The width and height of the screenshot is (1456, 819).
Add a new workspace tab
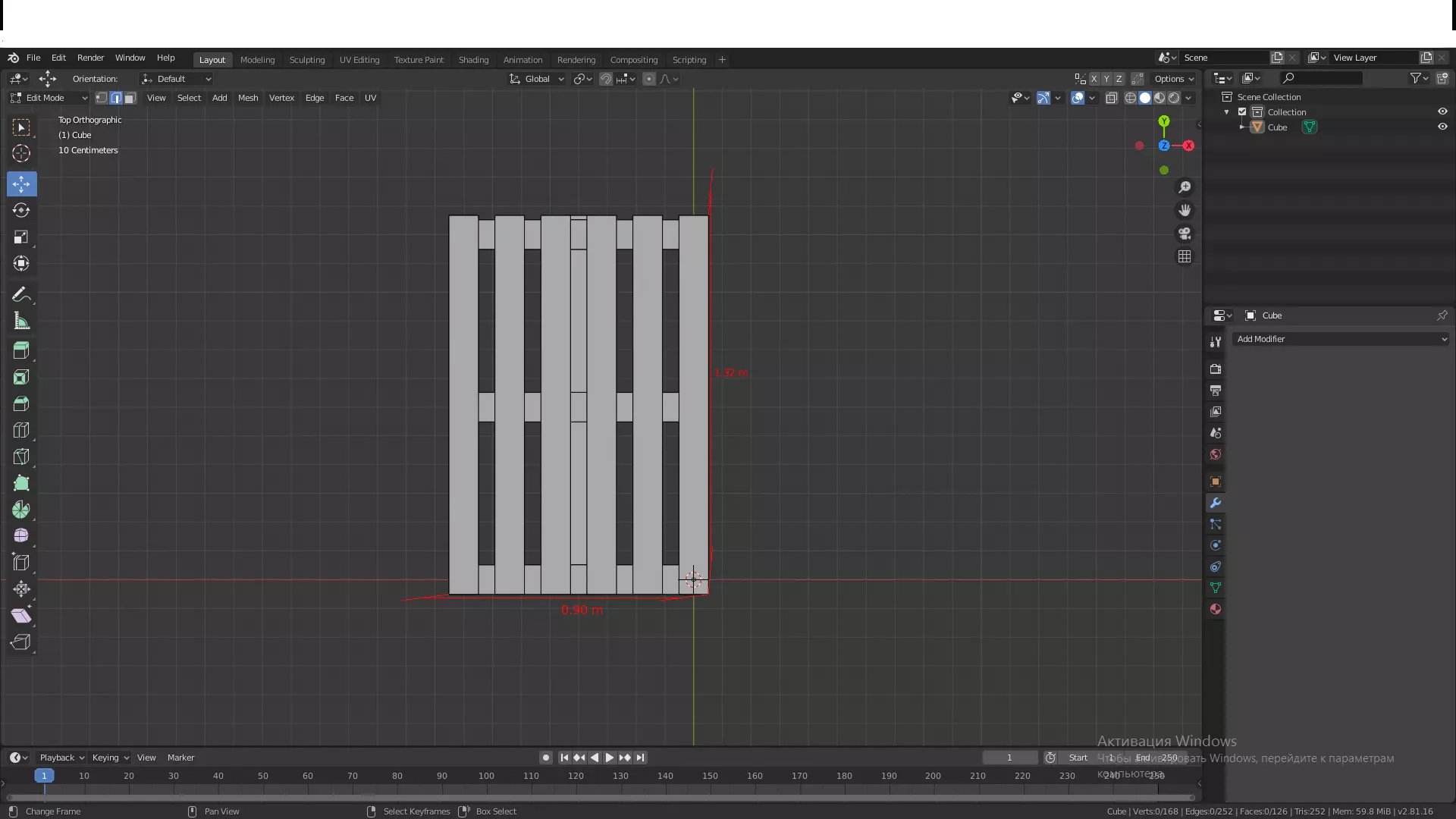tap(722, 60)
